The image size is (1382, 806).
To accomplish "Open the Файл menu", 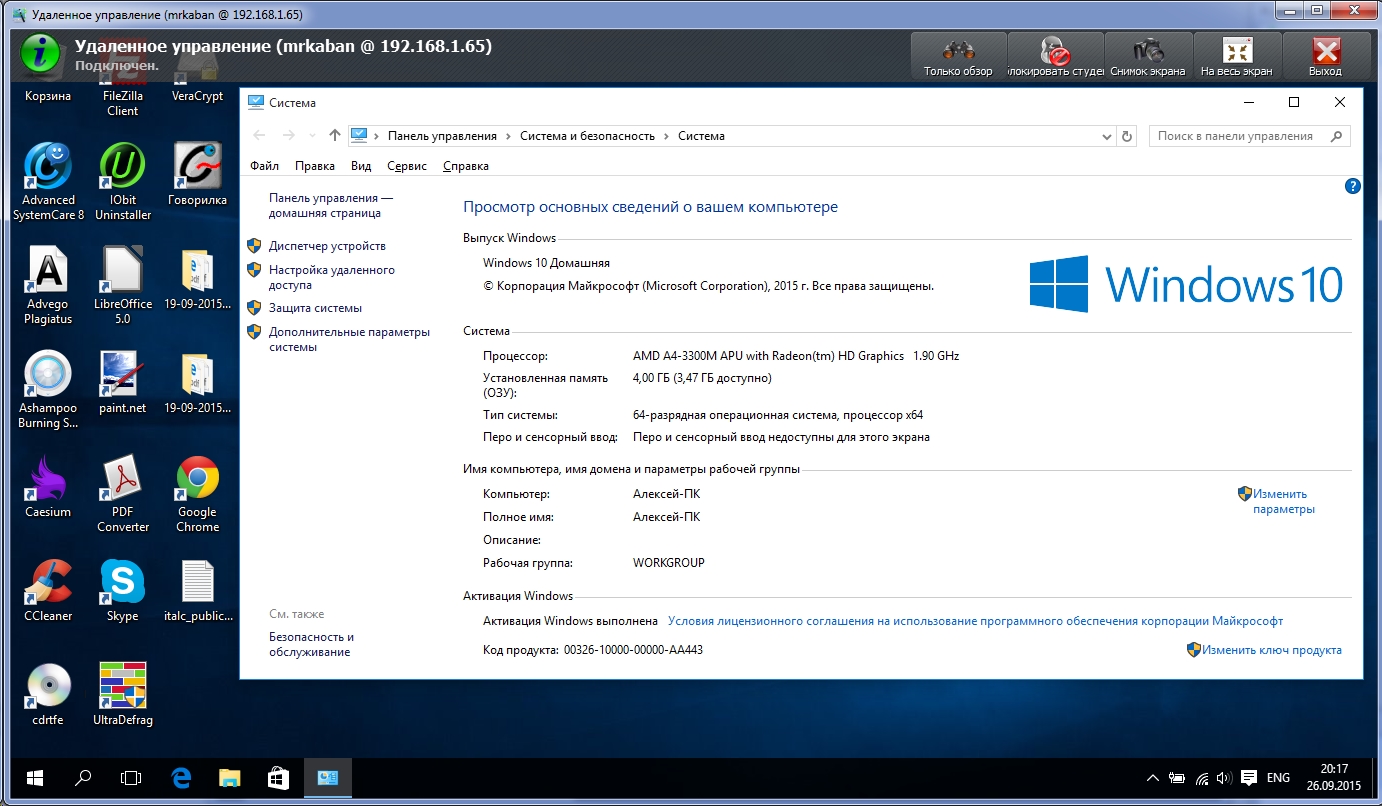I will pyautogui.click(x=264, y=166).
